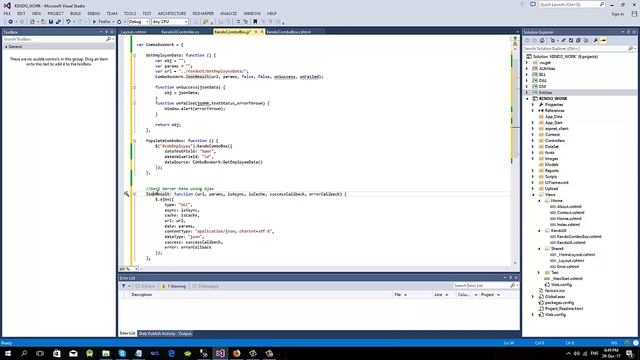Image resolution: width=640 pixels, height=360 pixels.
Task: Open Firefox from the taskbar
Action: click(236, 353)
